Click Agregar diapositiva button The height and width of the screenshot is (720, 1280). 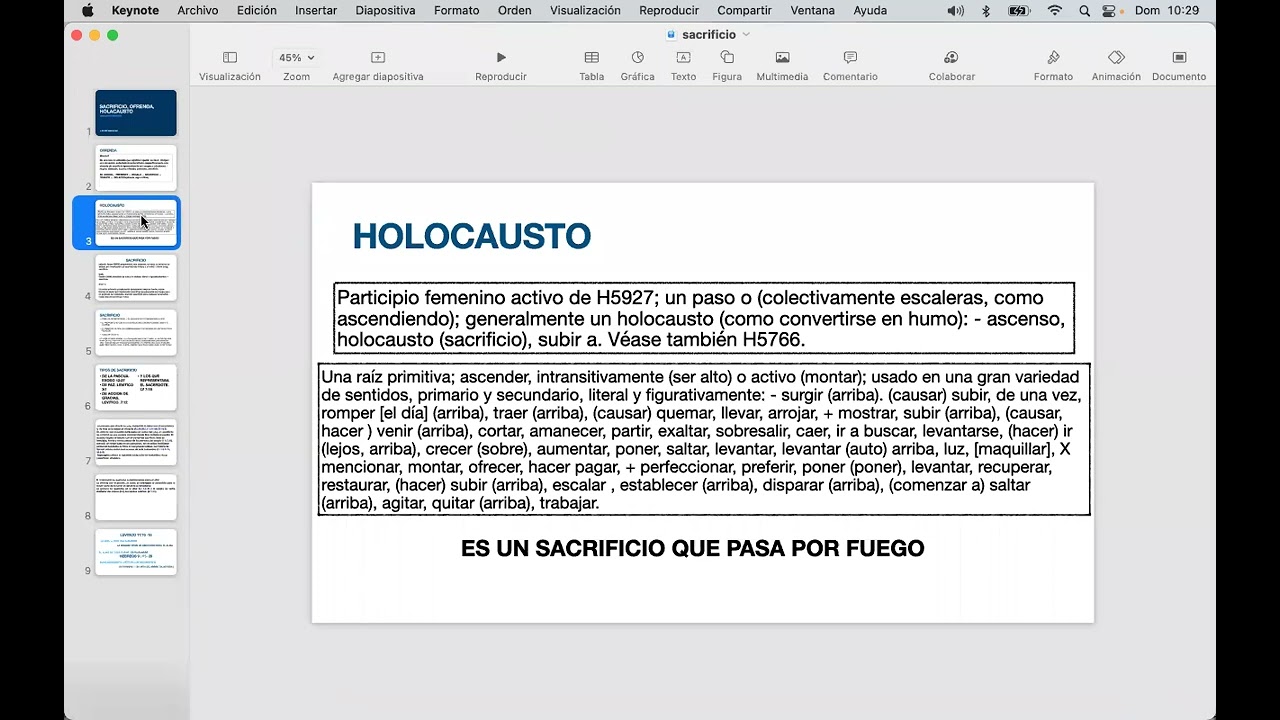coord(378,66)
